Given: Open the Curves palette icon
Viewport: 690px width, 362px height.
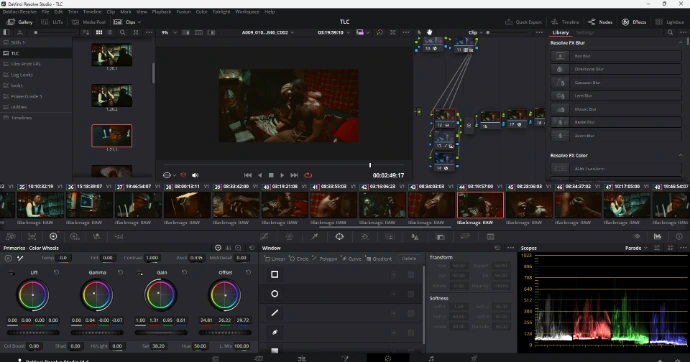Looking at the screenshot, I should pos(264,237).
